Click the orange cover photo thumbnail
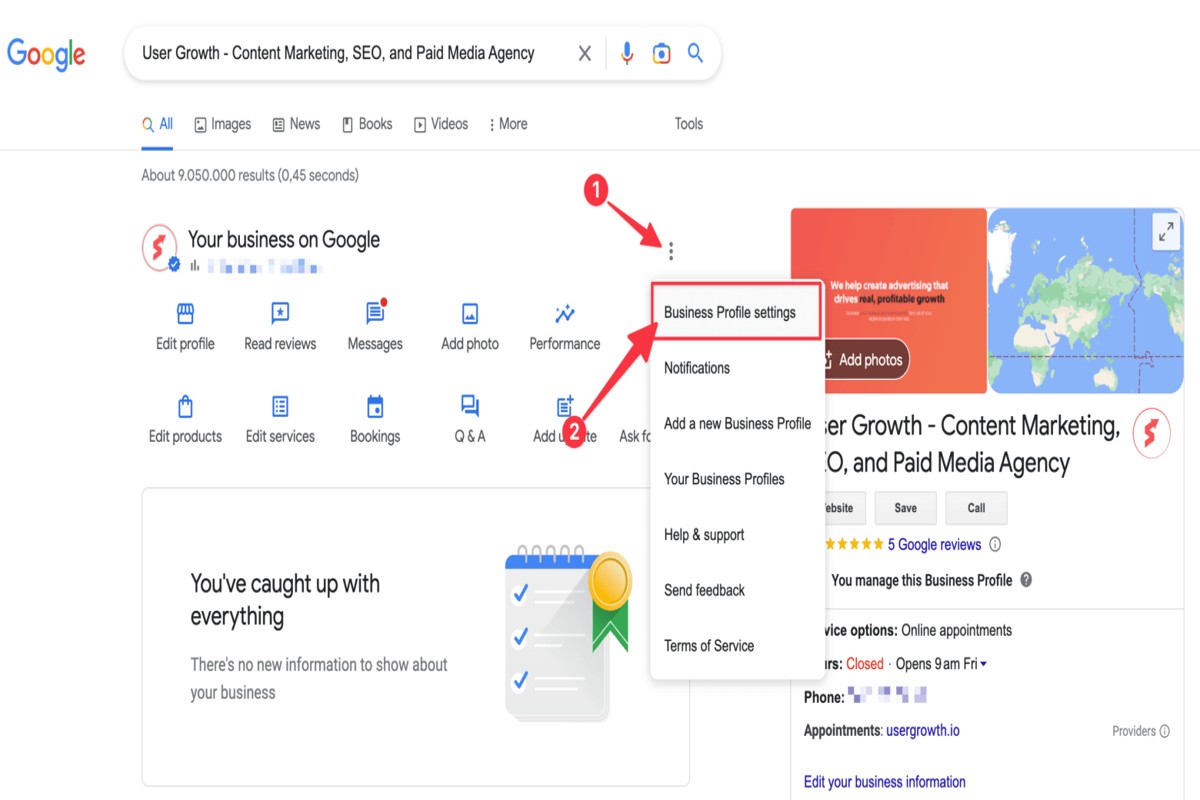 [x=888, y=300]
